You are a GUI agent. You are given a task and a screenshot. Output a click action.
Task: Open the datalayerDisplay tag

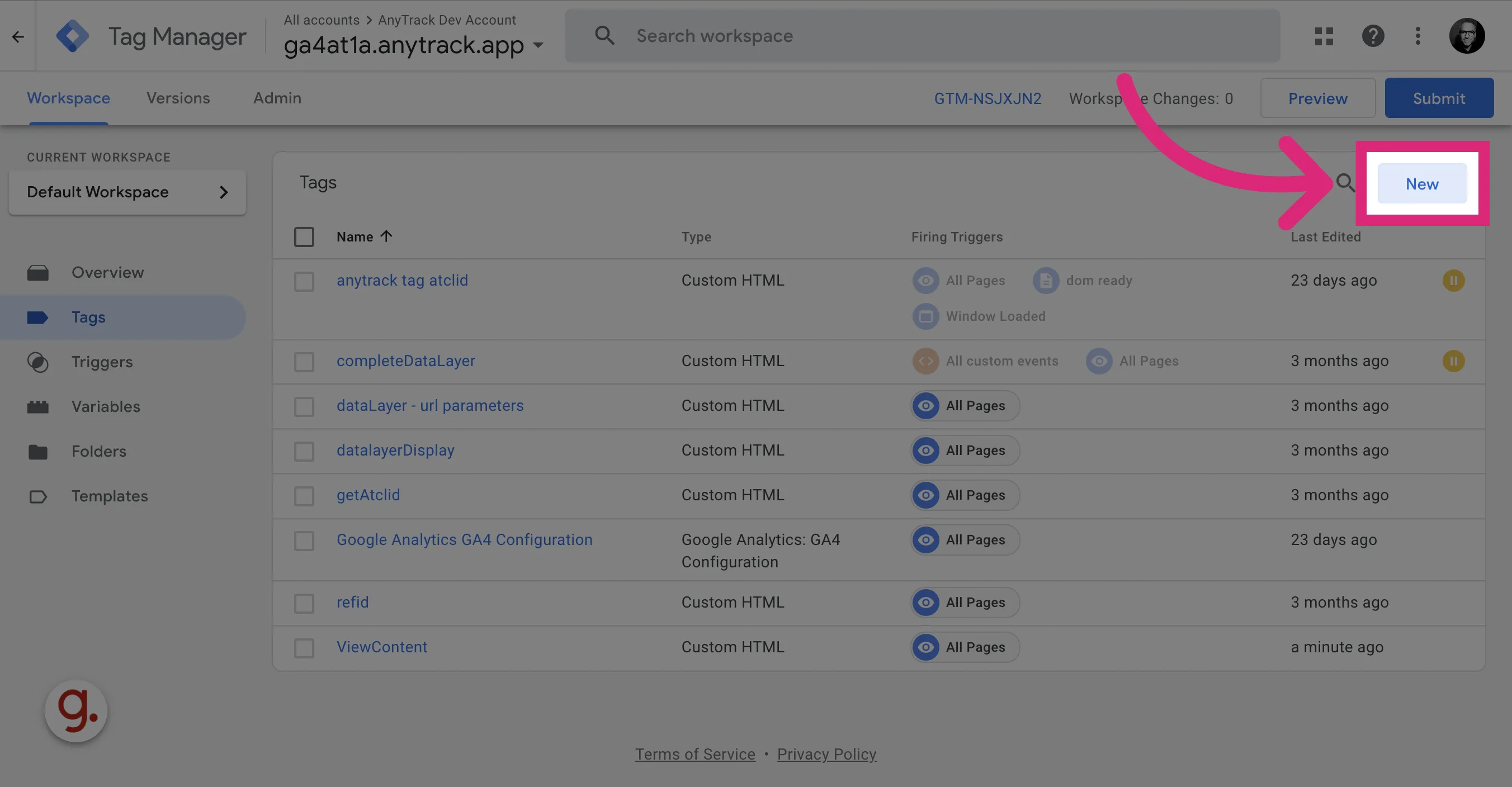click(395, 450)
